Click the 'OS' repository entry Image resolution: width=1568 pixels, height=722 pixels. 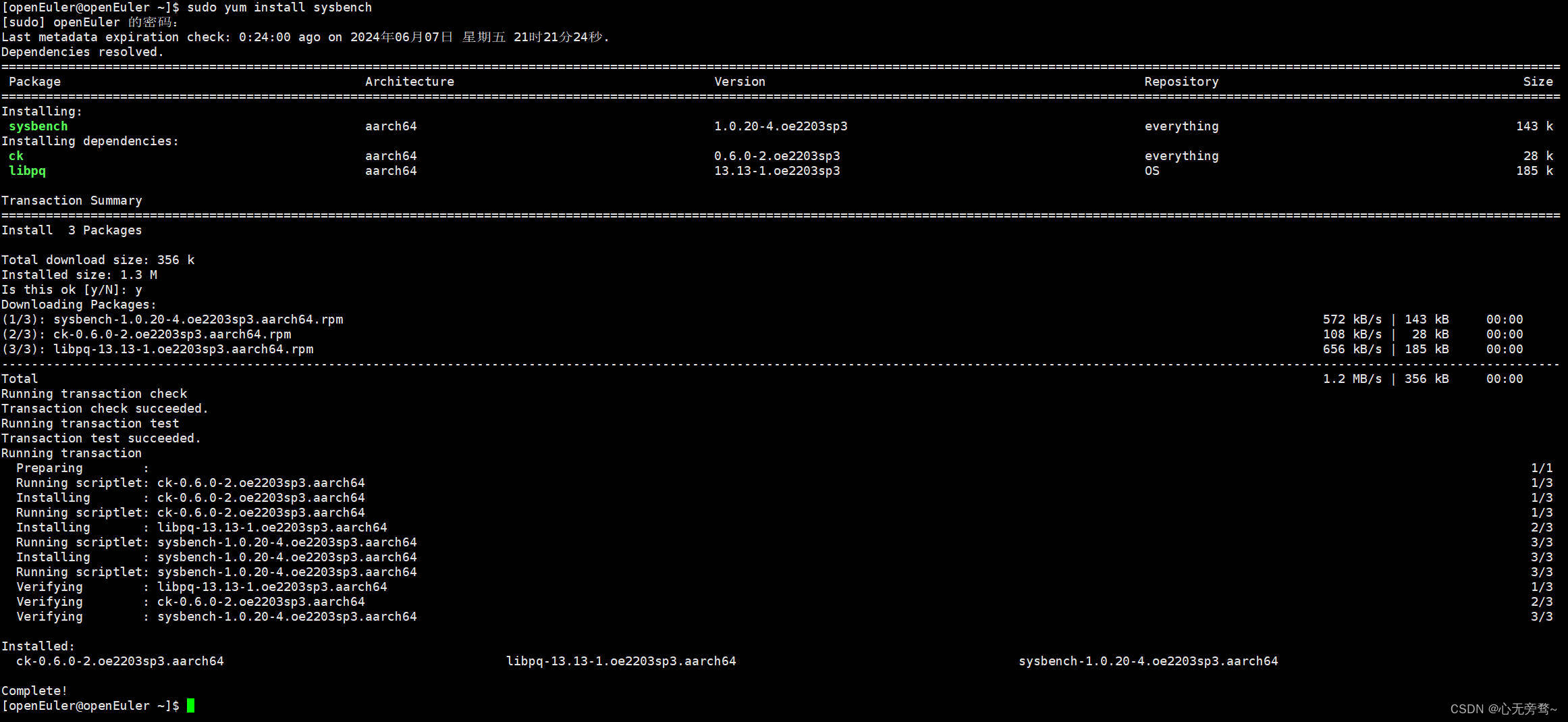pyautogui.click(x=1152, y=171)
